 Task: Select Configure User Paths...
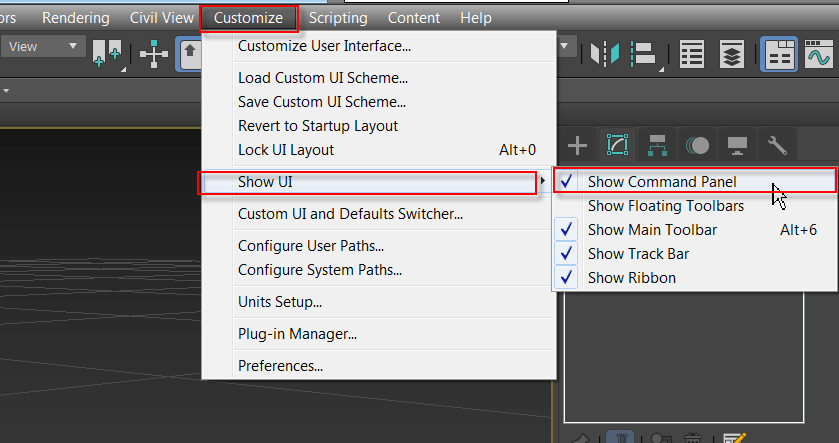379,246
